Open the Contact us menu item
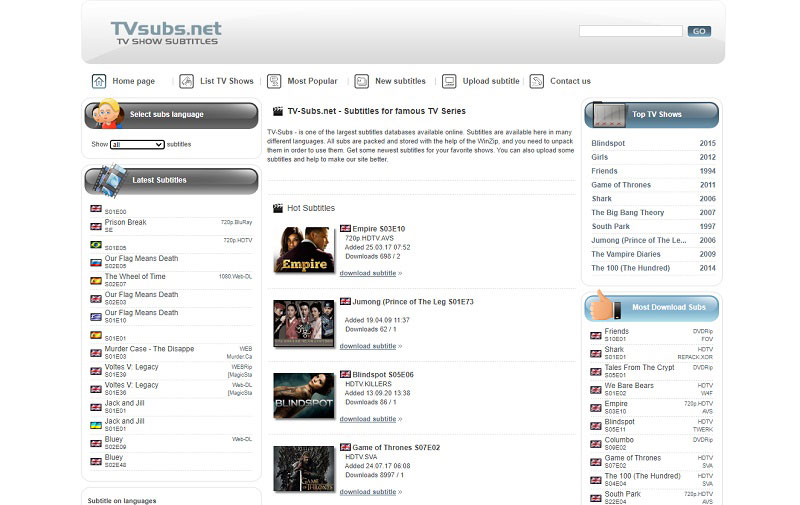This screenshot has height=505, width=800. [x=570, y=81]
